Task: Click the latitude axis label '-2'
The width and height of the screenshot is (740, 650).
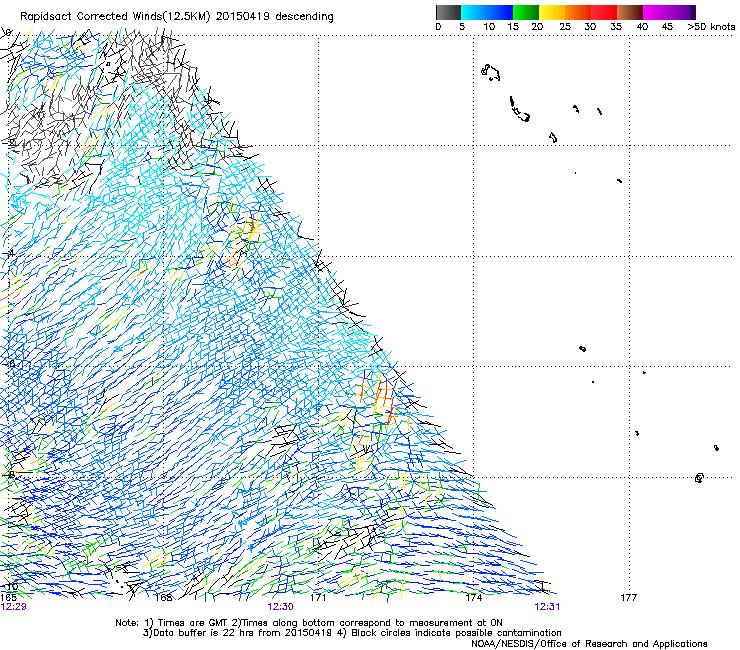Action: tap(10, 143)
